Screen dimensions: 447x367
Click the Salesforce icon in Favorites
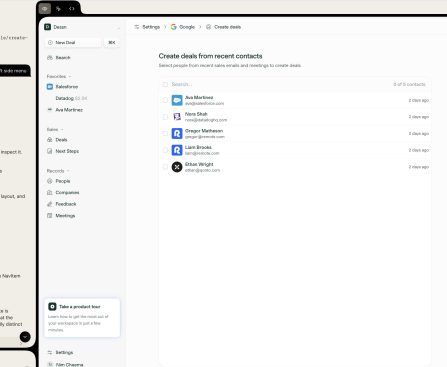[x=50, y=87]
